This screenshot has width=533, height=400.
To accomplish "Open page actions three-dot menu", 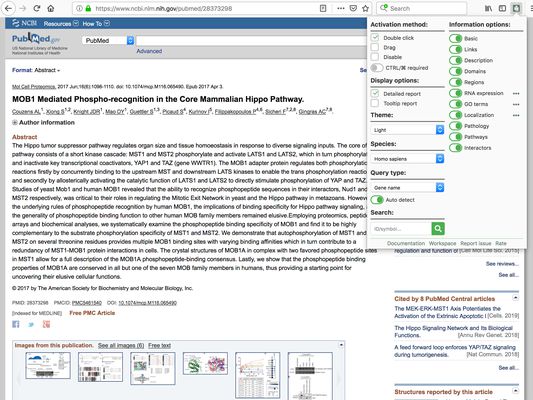I will click(341, 8).
